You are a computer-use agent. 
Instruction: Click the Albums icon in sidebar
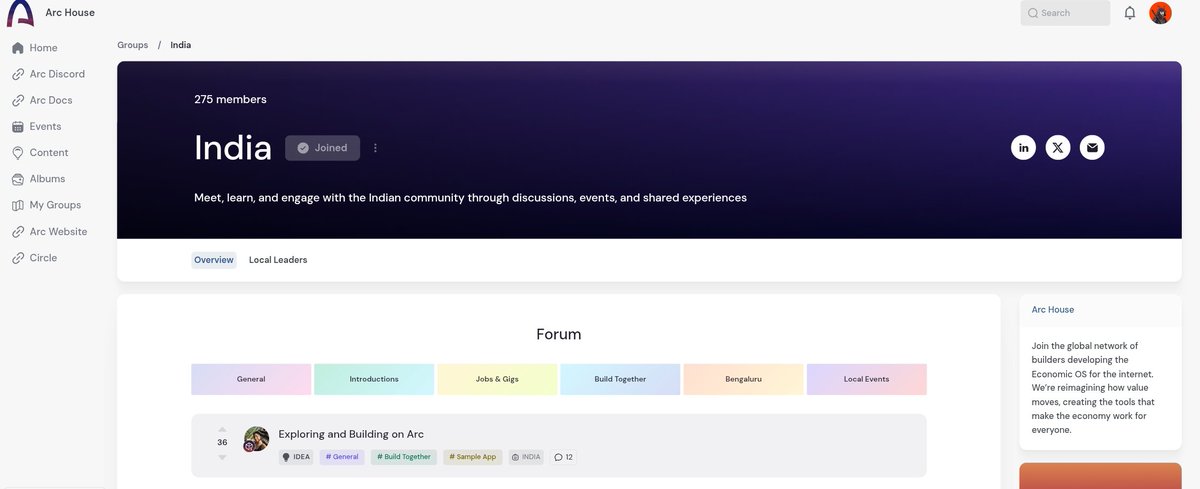point(18,179)
